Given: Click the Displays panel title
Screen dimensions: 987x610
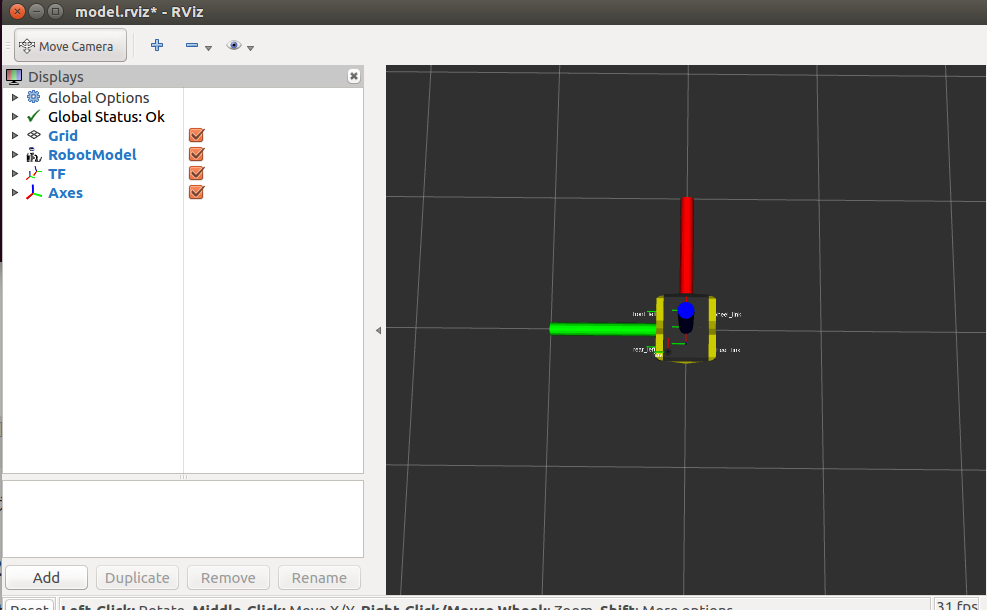Looking at the screenshot, I should pos(55,77).
